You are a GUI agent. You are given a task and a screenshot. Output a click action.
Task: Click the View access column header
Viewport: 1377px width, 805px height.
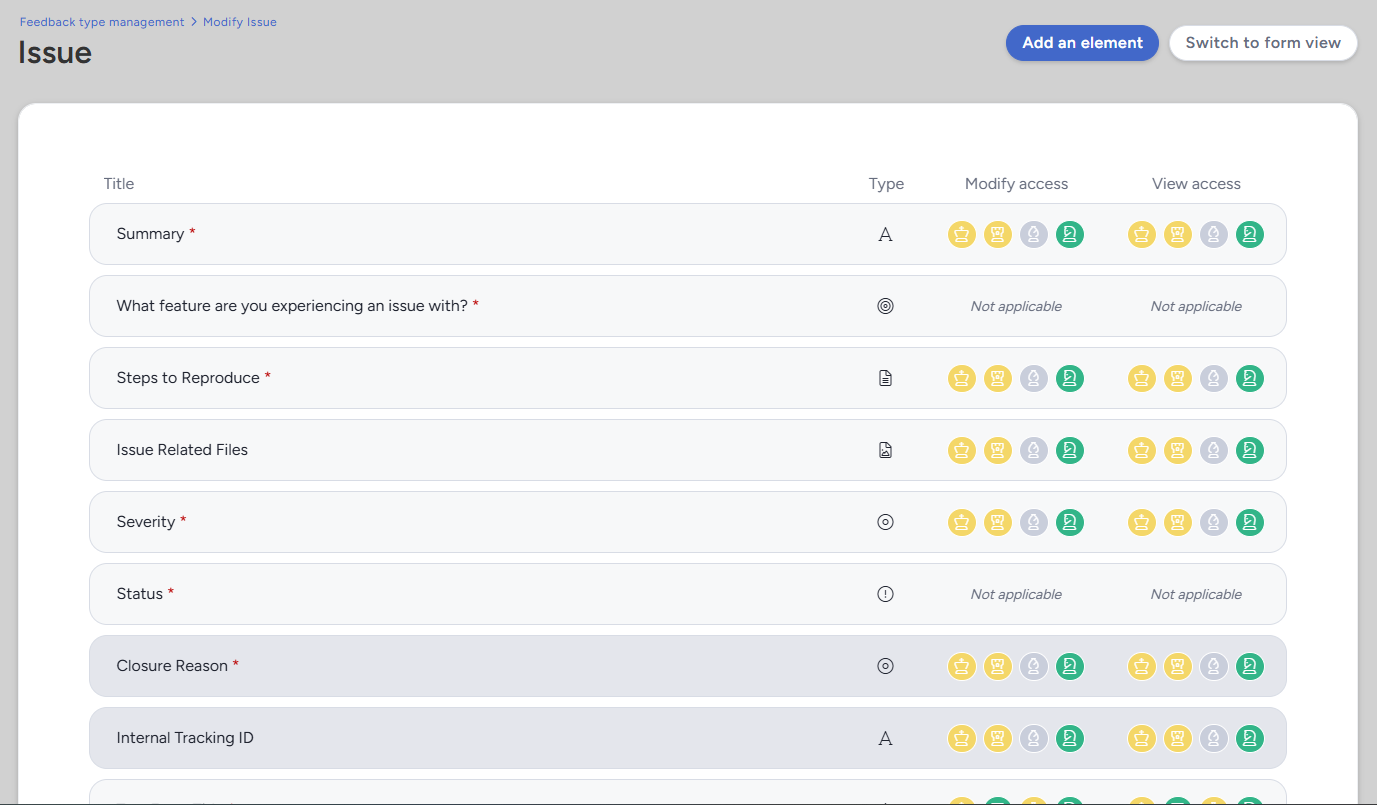pyautogui.click(x=1196, y=184)
